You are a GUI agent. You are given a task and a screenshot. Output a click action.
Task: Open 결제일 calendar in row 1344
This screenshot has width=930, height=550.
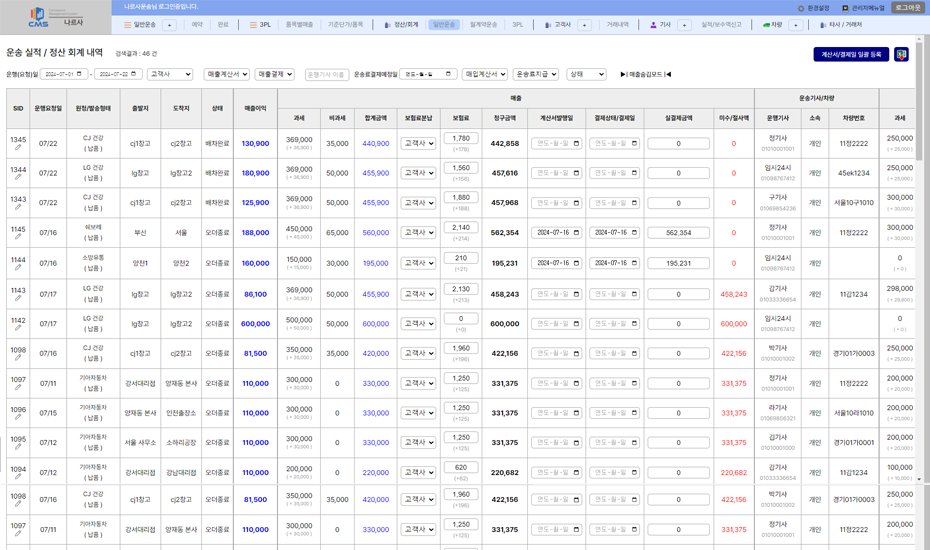click(635, 173)
